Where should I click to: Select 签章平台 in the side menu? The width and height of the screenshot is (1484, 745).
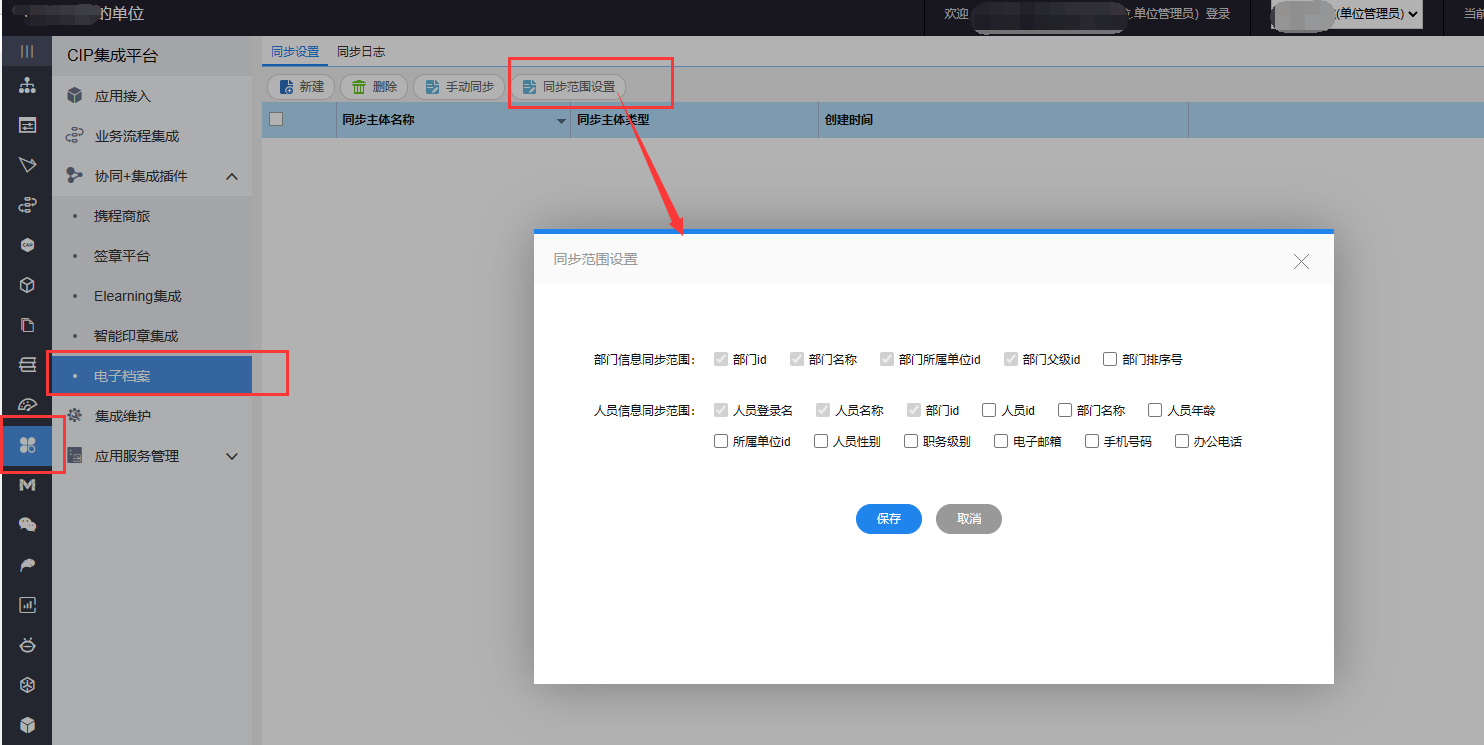point(122,256)
